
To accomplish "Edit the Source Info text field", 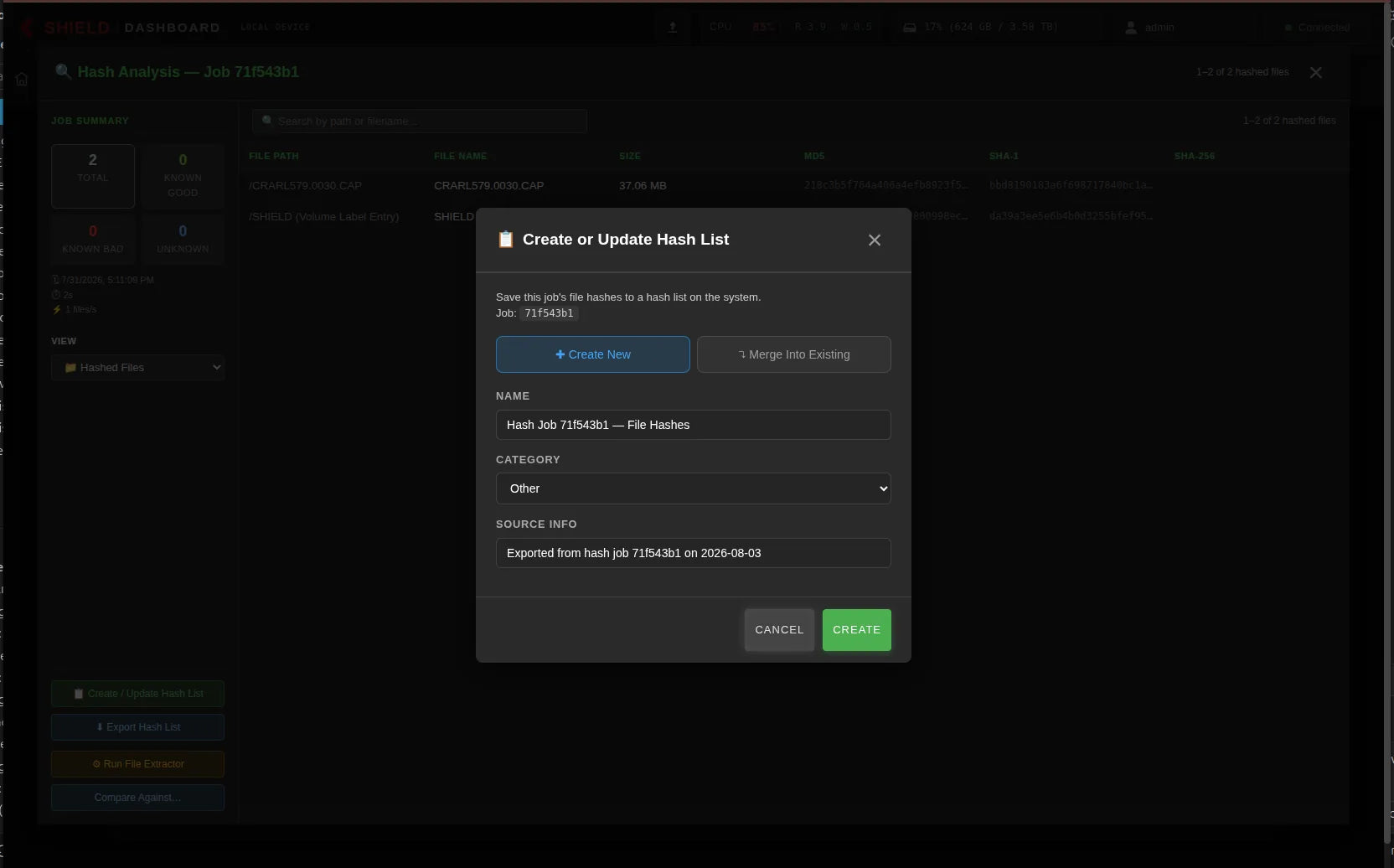I will tap(694, 553).
